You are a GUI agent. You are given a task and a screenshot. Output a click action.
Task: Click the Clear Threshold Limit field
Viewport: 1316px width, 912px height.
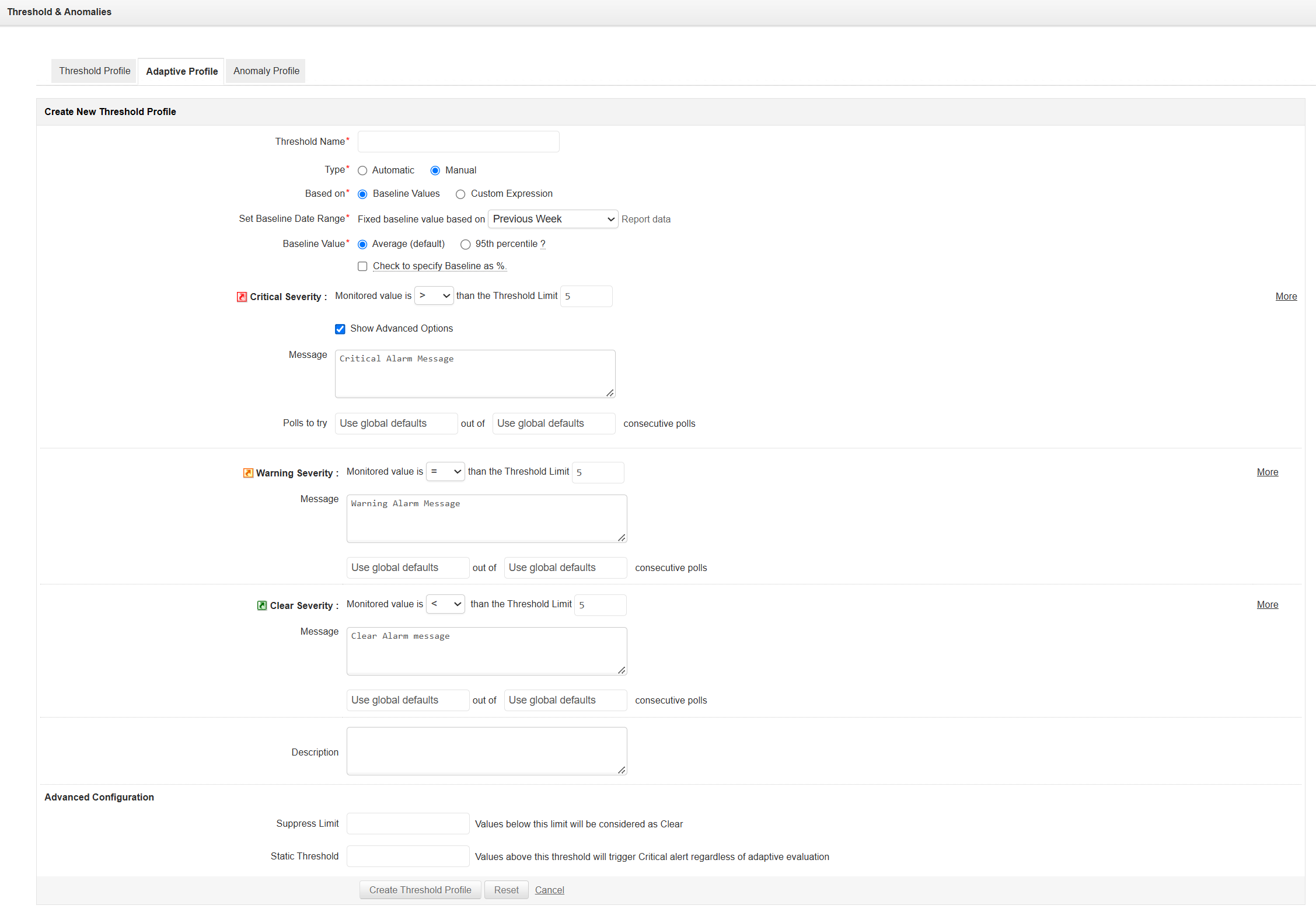click(x=601, y=605)
